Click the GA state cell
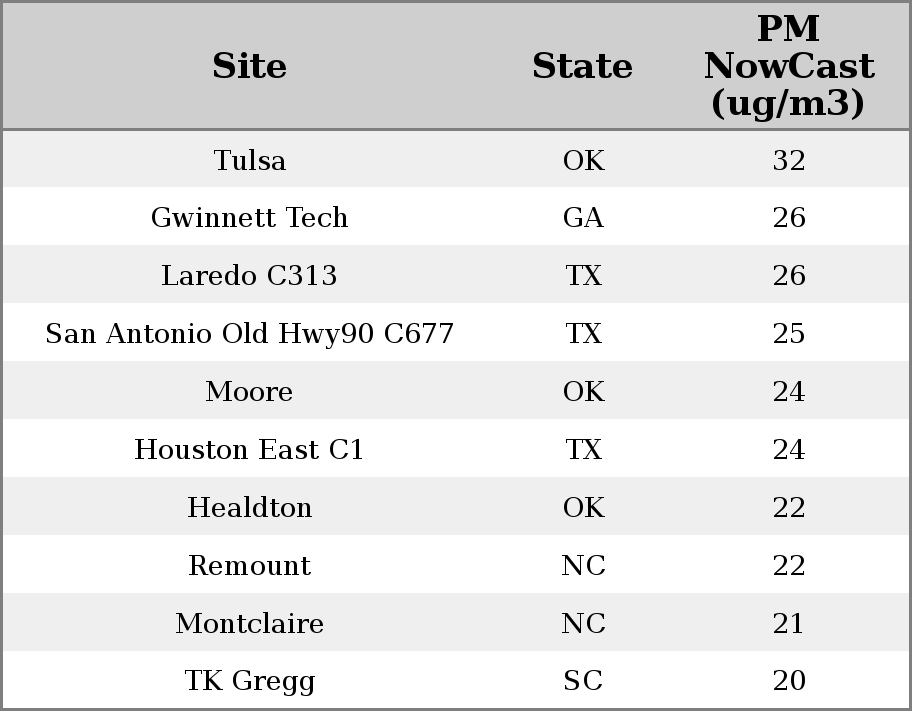Image resolution: width=912 pixels, height=711 pixels. coord(583,217)
